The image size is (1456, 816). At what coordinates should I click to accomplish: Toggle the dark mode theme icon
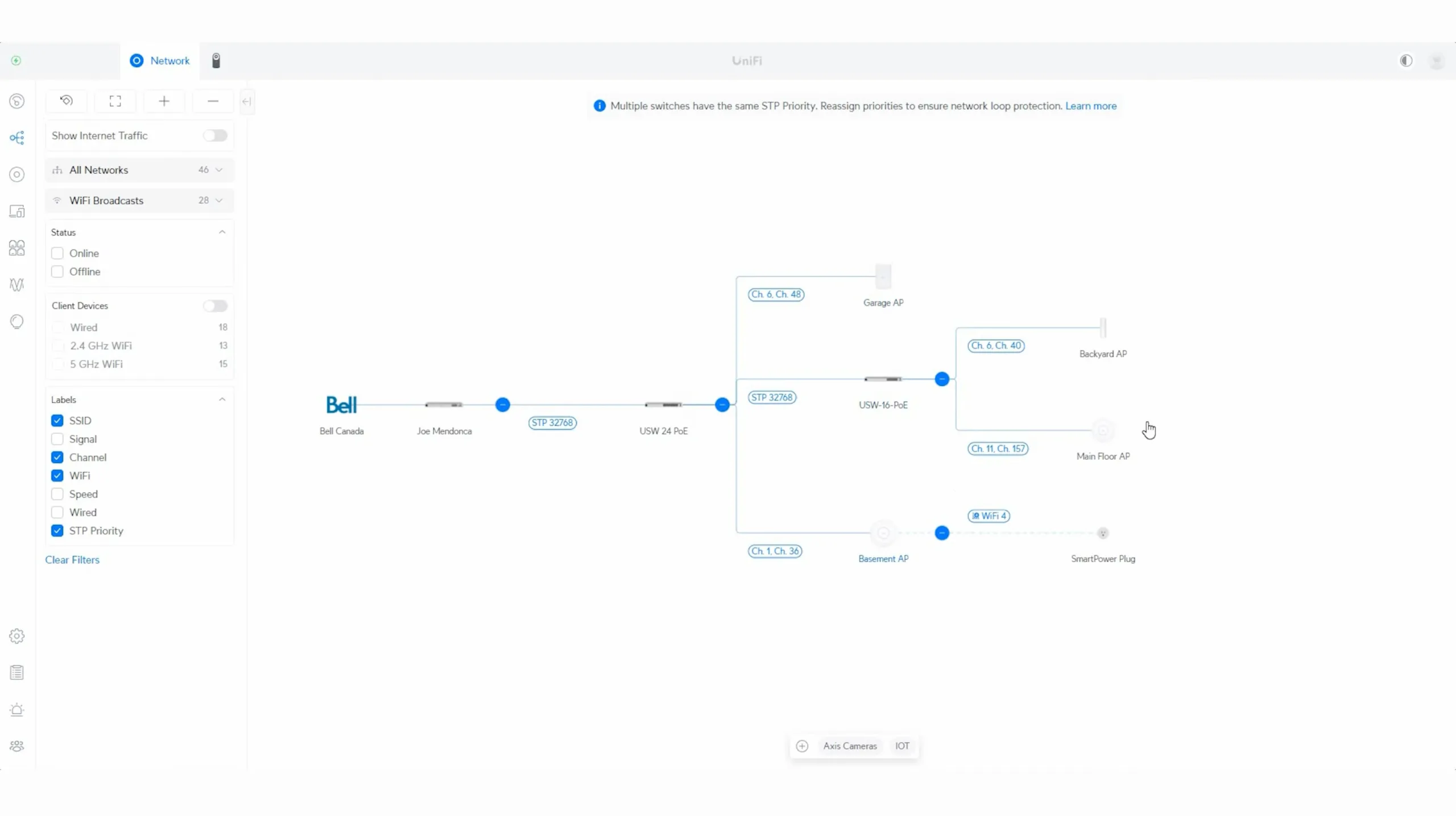pyautogui.click(x=1406, y=60)
